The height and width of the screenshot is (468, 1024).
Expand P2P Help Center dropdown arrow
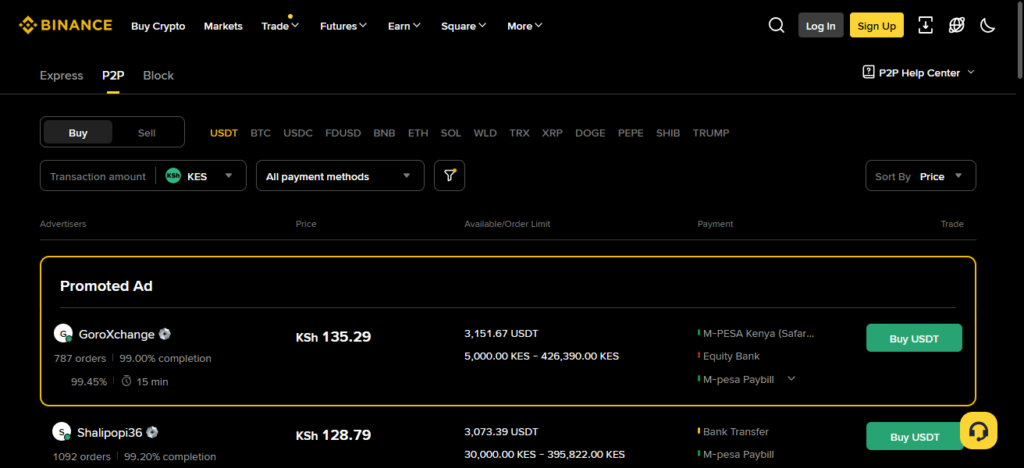970,72
